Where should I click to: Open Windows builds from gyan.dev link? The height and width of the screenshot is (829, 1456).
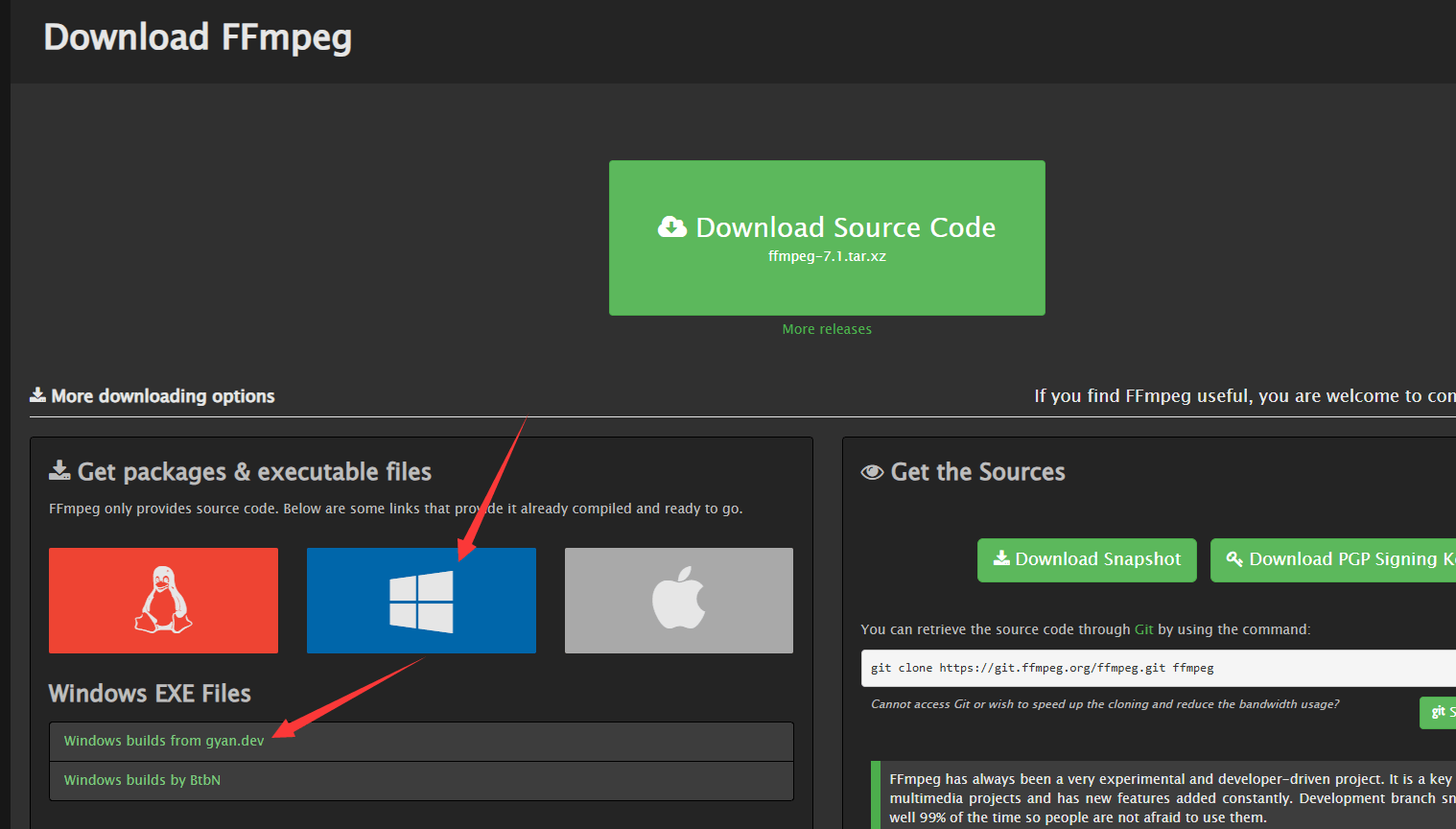[x=164, y=741]
